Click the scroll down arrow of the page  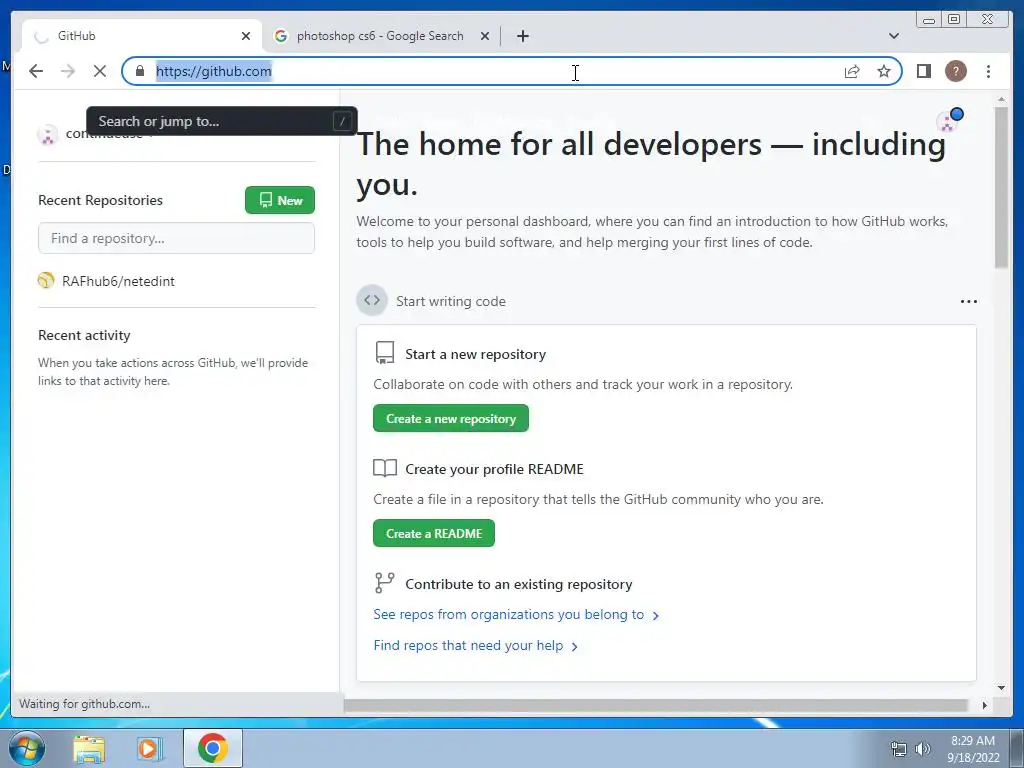[x=1001, y=687]
